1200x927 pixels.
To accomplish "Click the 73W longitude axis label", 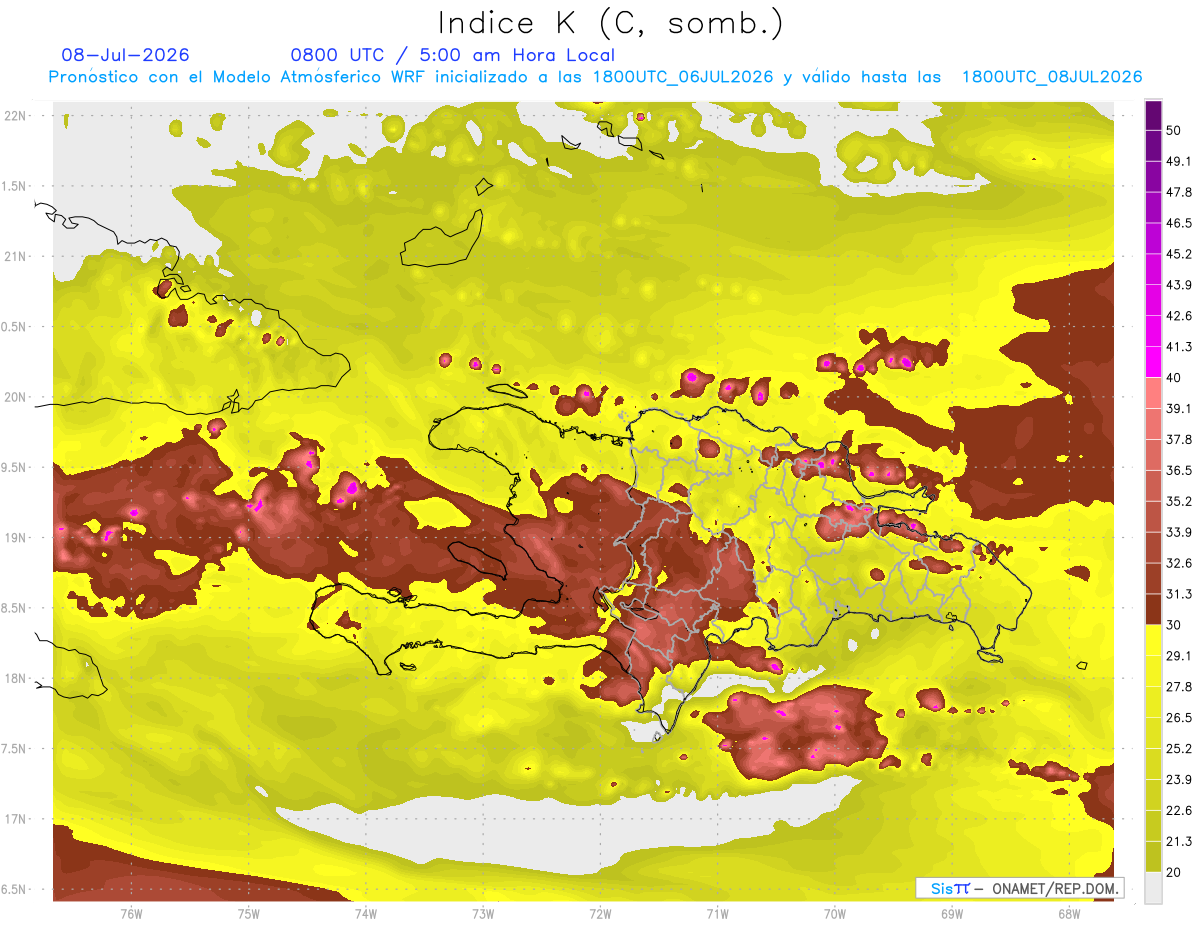I will click(x=483, y=913).
